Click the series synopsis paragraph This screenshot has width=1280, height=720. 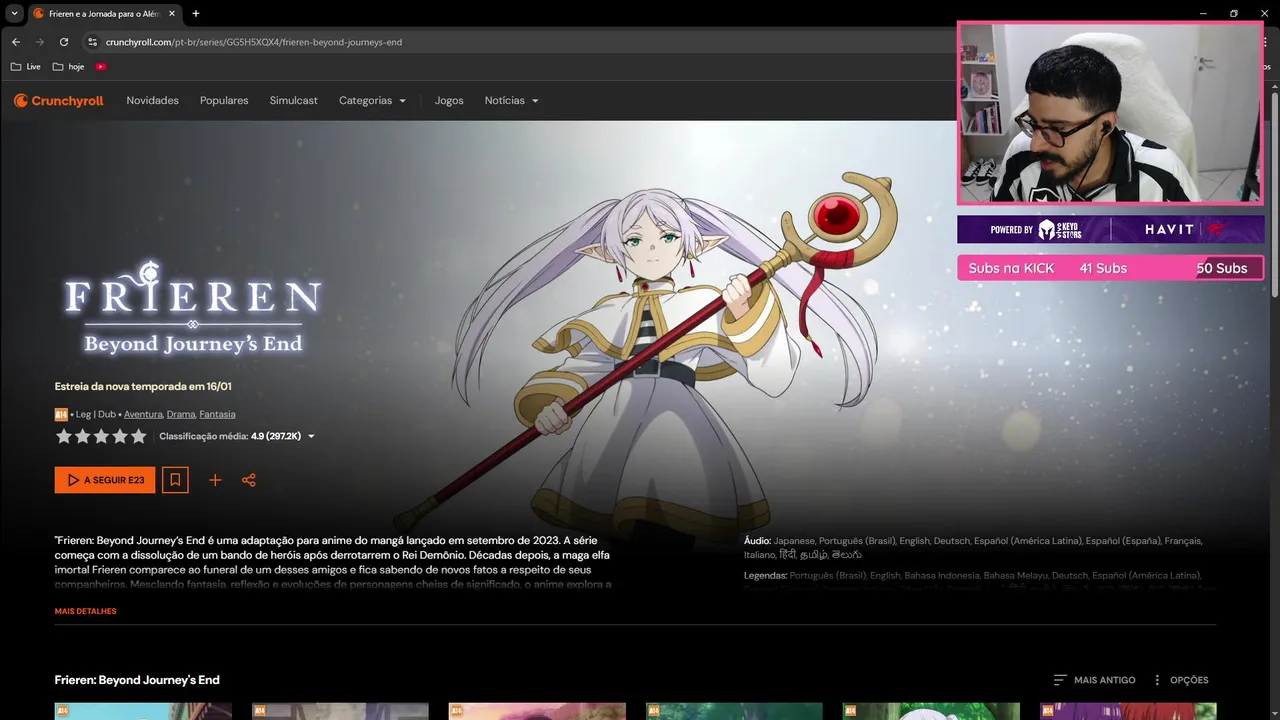(333, 562)
